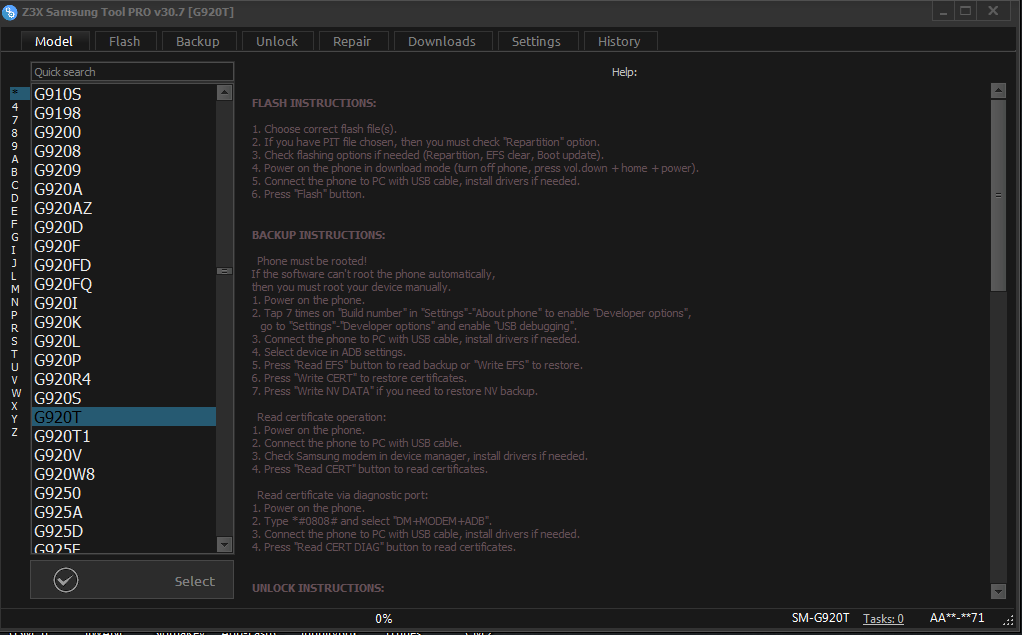
Task: Select model G9209
Action: click(x=124, y=170)
